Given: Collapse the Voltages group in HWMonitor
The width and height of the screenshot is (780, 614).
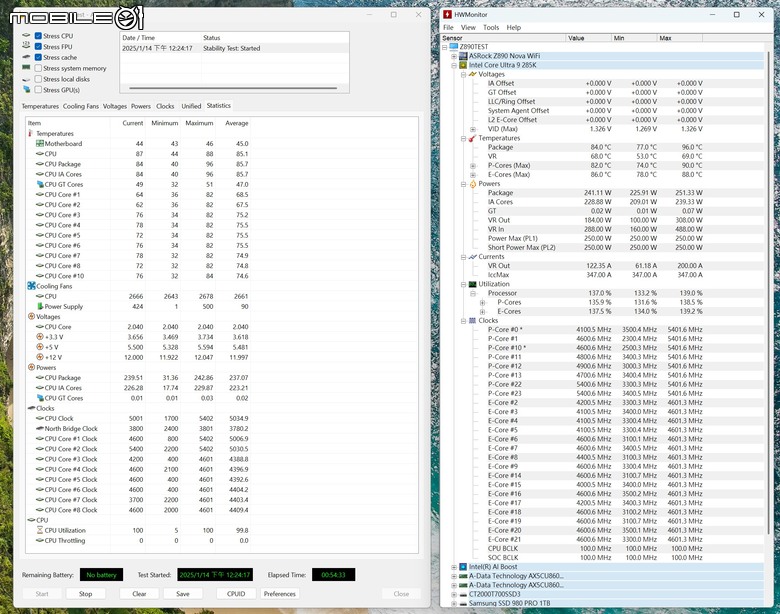Looking at the screenshot, I should click(463, 75).
